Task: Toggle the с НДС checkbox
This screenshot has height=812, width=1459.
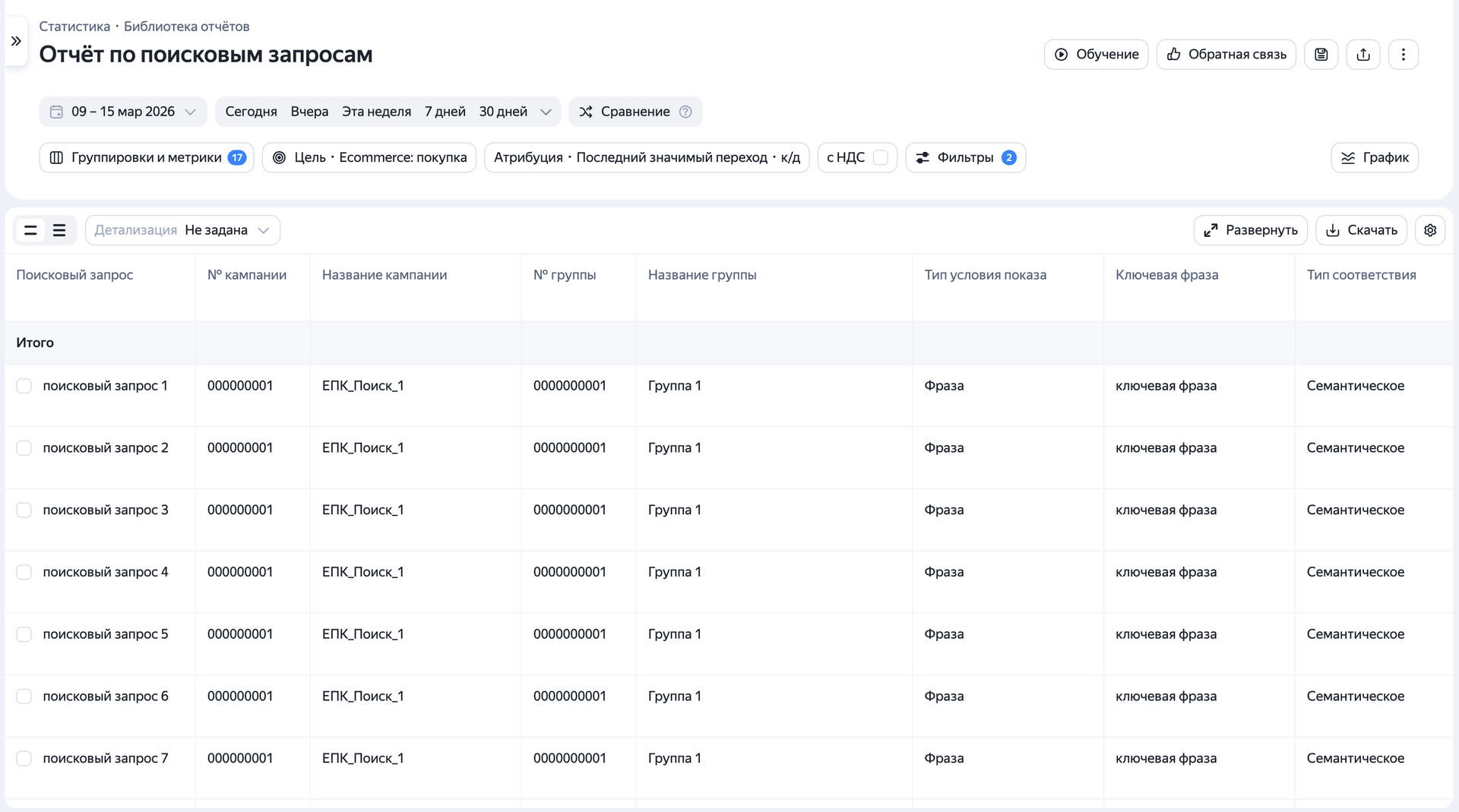Action: click(x=881, y=157)
